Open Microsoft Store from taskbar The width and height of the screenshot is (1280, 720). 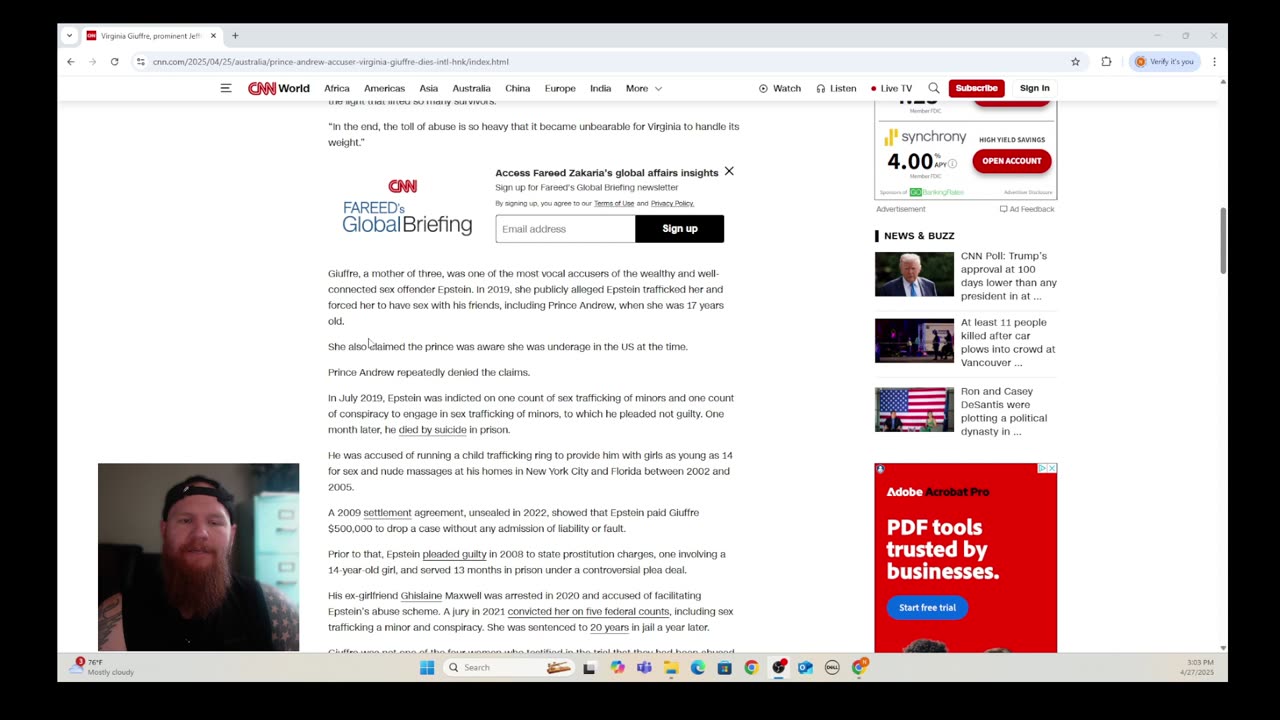click(x=725, y=667)
